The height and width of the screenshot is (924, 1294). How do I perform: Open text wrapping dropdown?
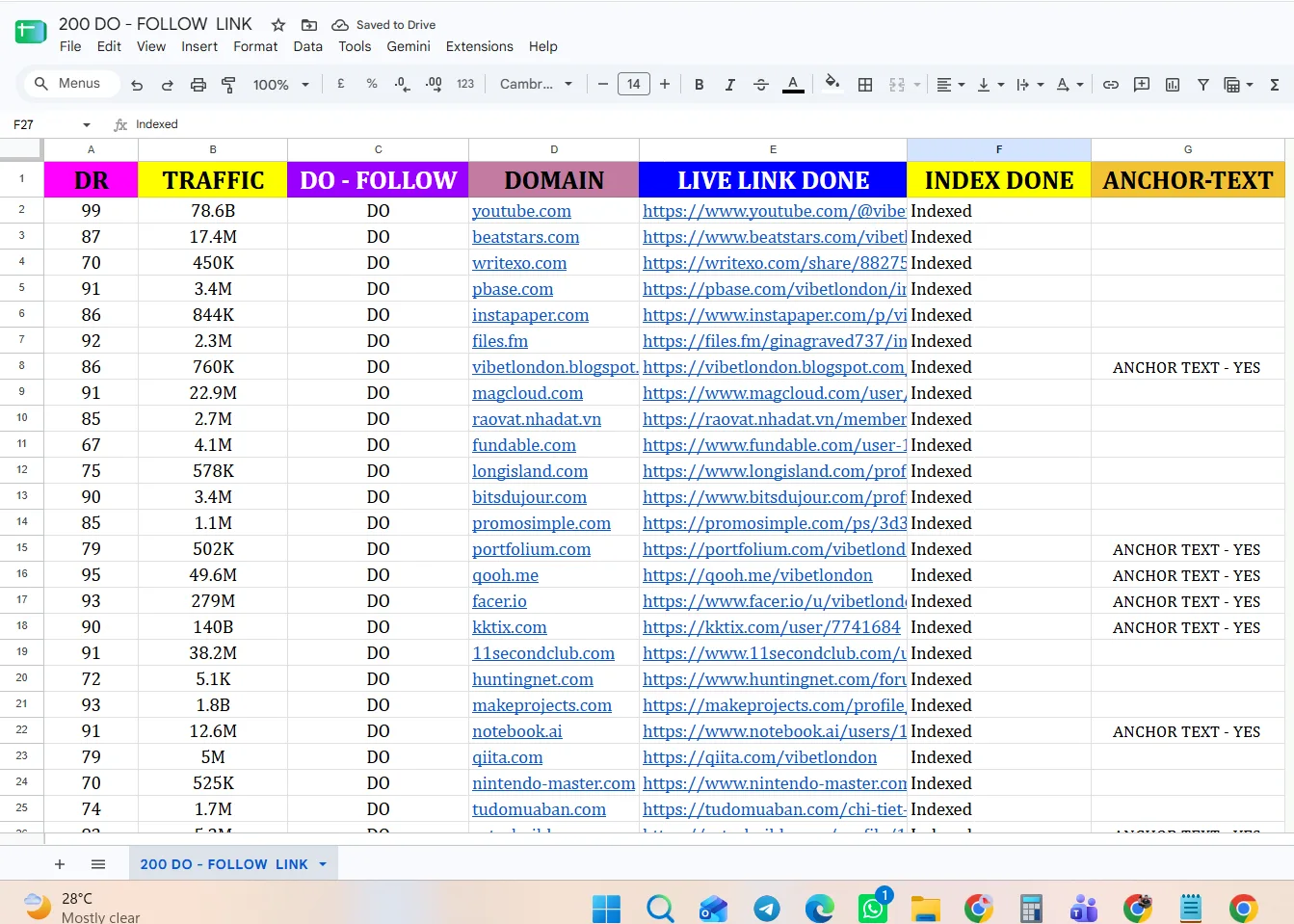click(1030, 85)
